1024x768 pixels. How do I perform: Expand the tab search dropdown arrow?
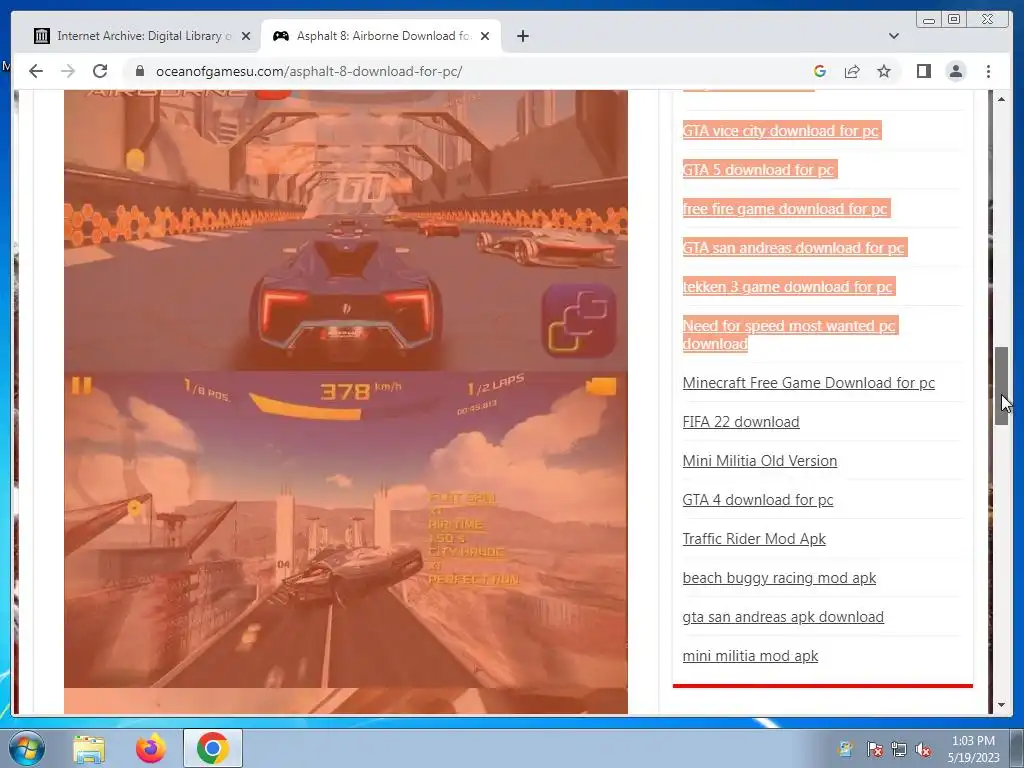click(x=893, y=36)
